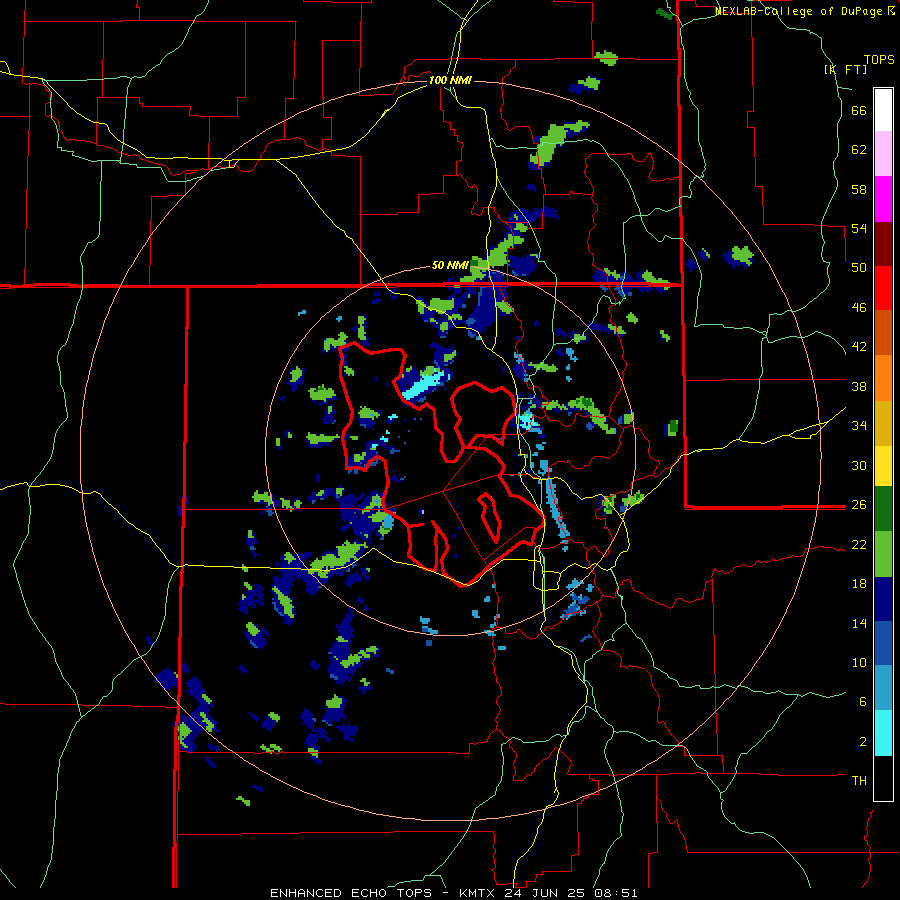Click the yellow legend swatch
This screenshot has height=900, width=900.
(x=883, y=465)
